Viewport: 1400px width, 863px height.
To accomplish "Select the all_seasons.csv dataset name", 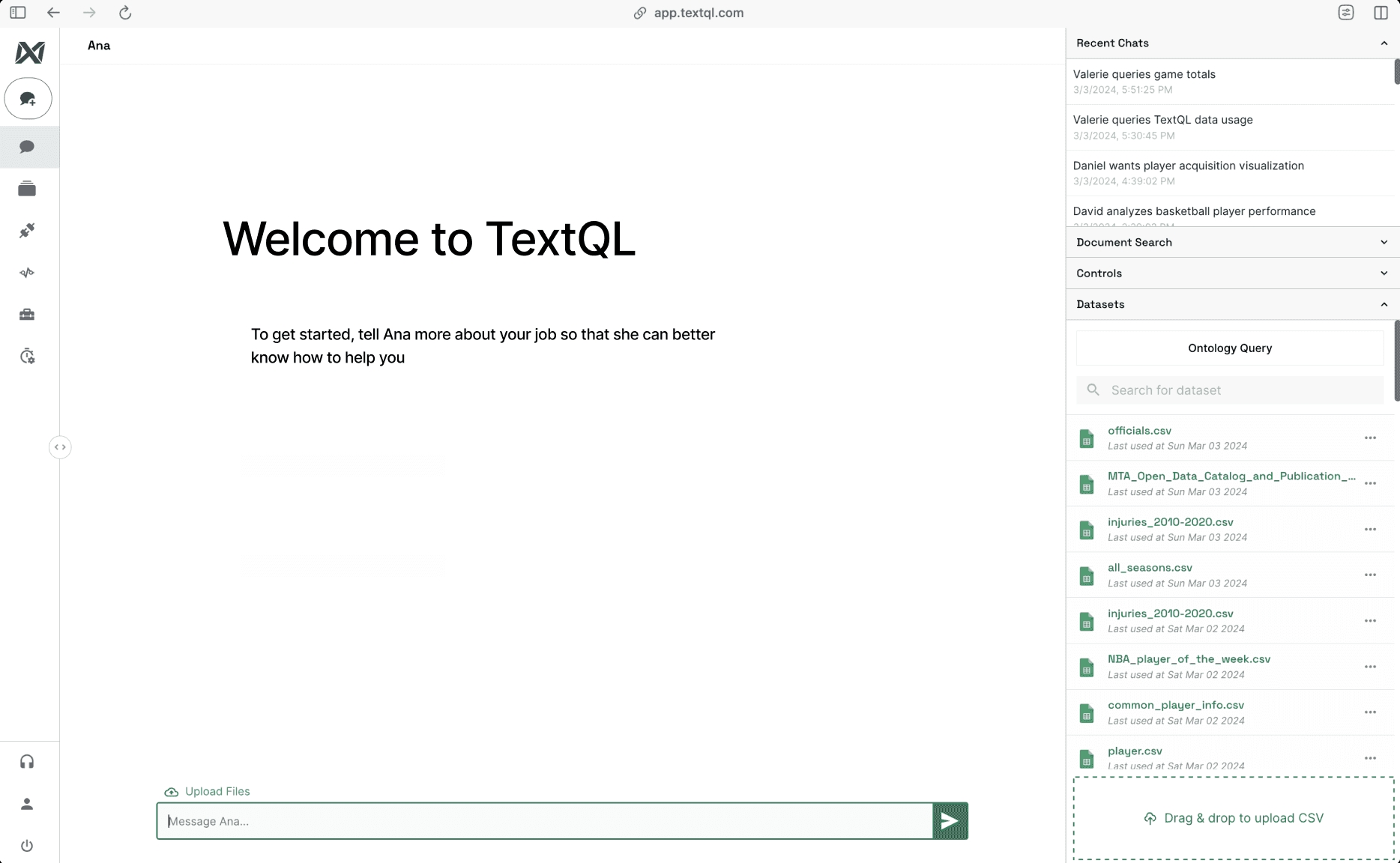I will (1150, 568).
